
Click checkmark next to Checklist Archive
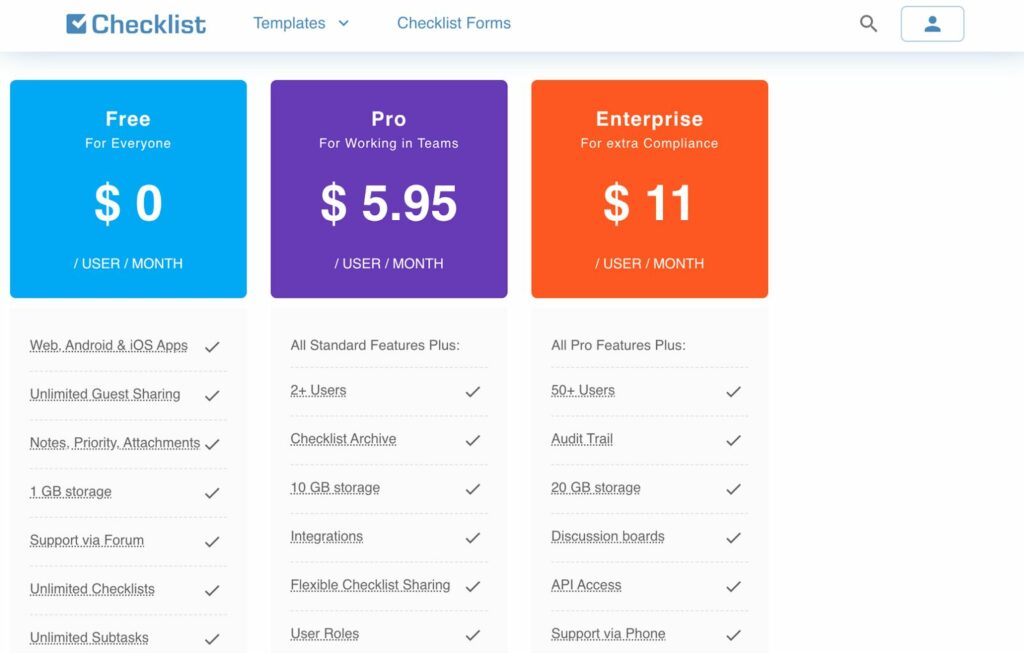[473, 440]
